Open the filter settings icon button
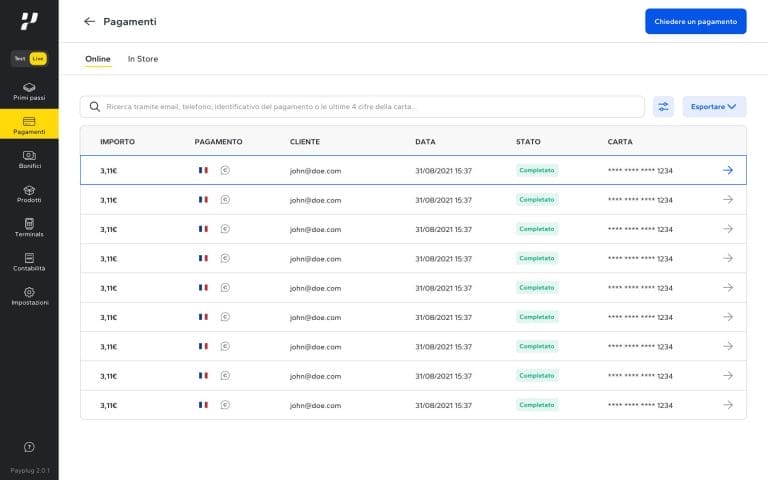This screenshot has height=480, width=768. coord(663,106)
